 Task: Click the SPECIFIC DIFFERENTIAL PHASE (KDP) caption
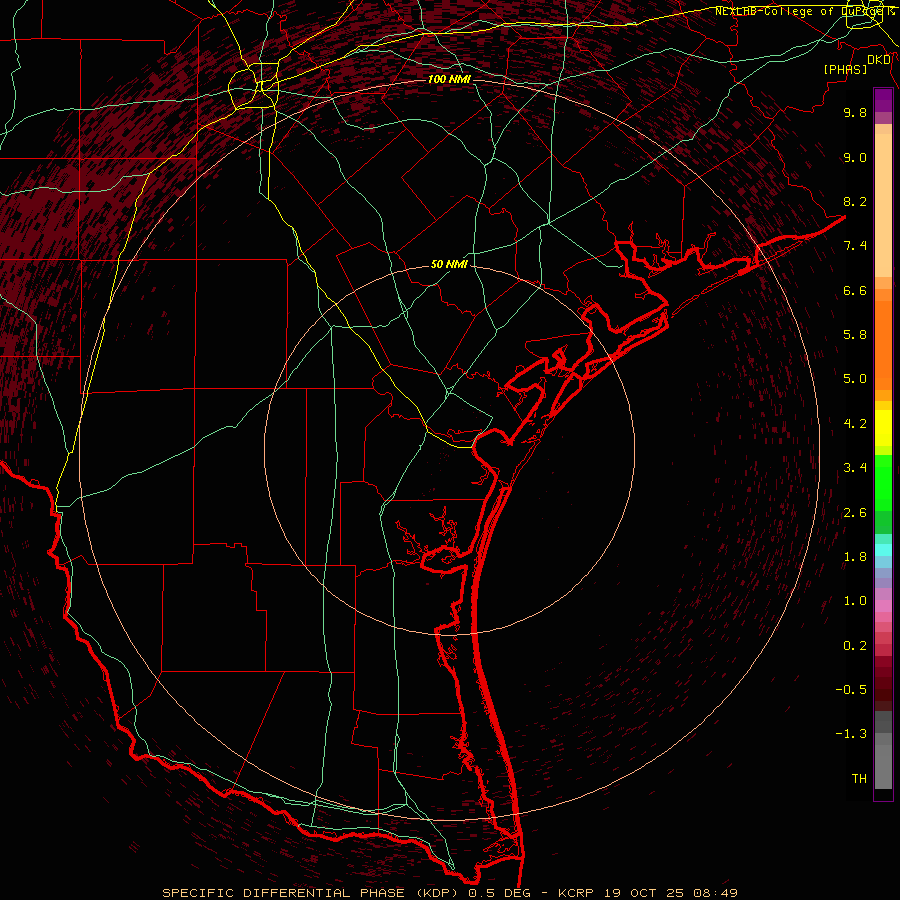click(312, 893)
